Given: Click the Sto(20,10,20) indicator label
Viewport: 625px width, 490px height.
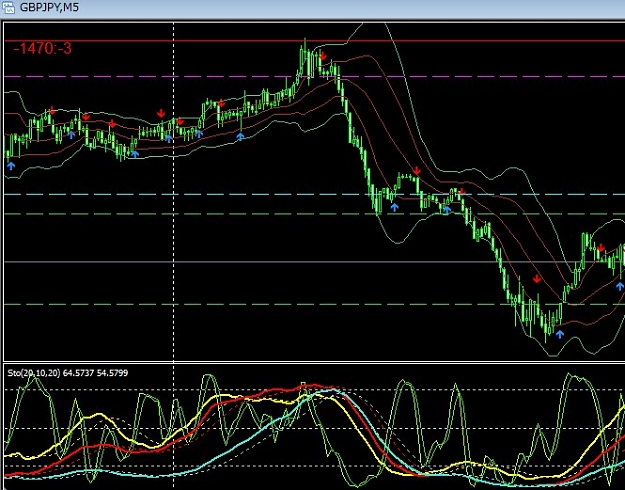Looking at the screenshot, I should click(68, 373).
